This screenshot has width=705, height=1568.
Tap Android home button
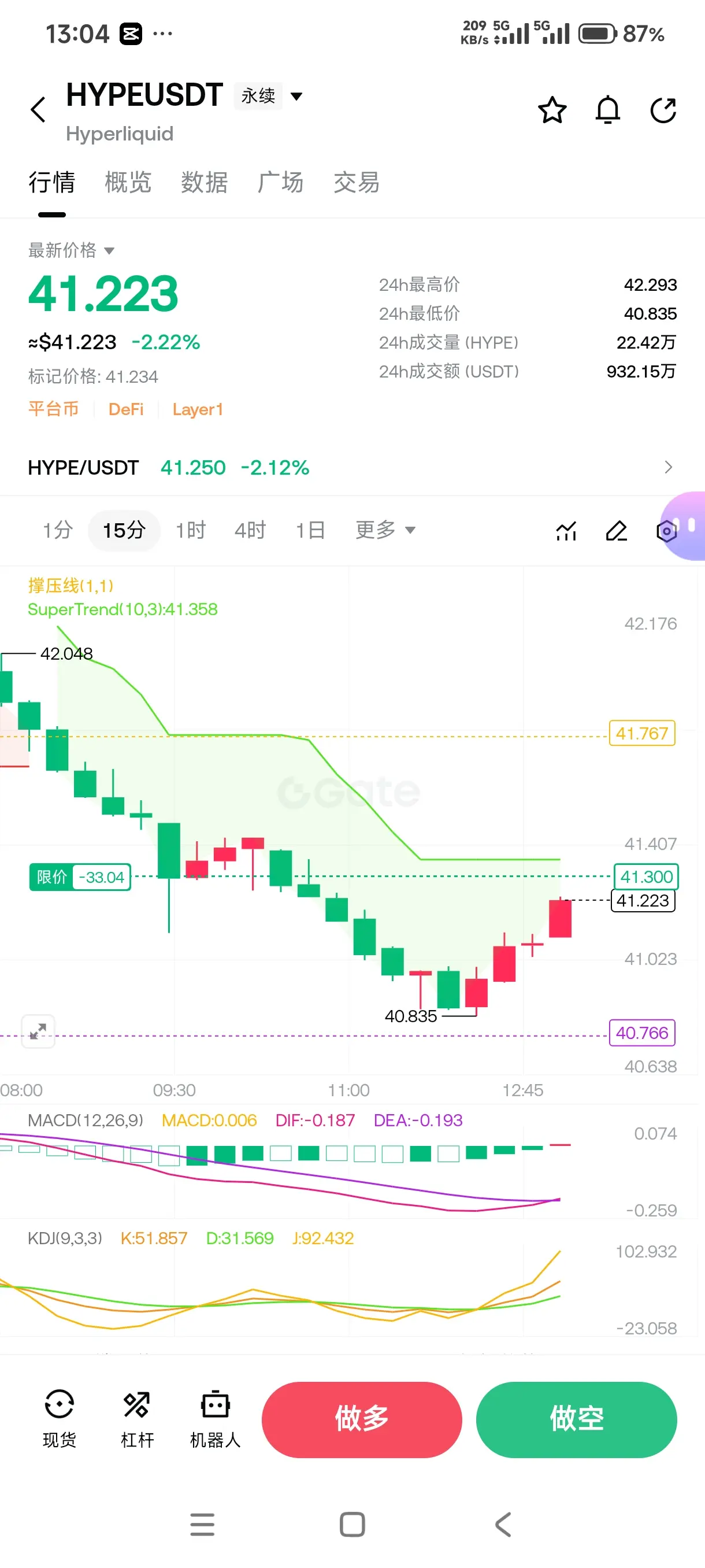[352, 1524]
